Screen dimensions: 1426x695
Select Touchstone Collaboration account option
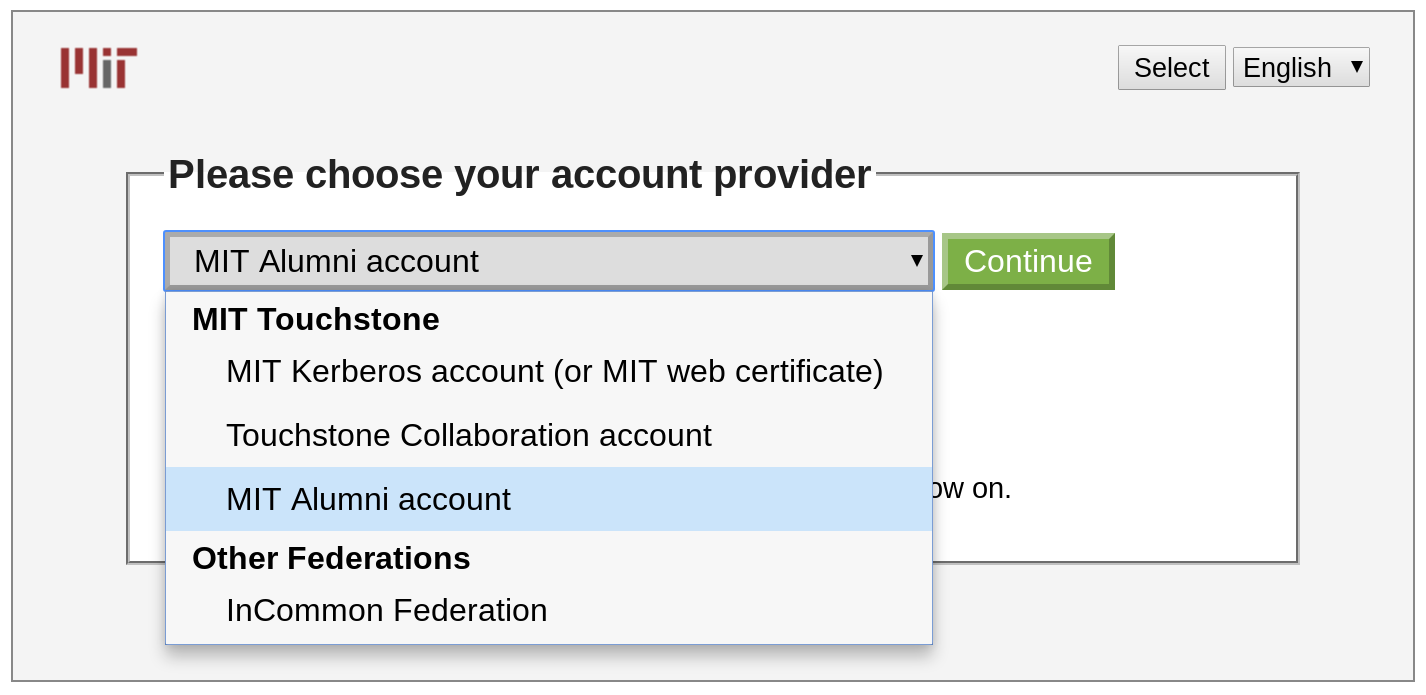468,435
